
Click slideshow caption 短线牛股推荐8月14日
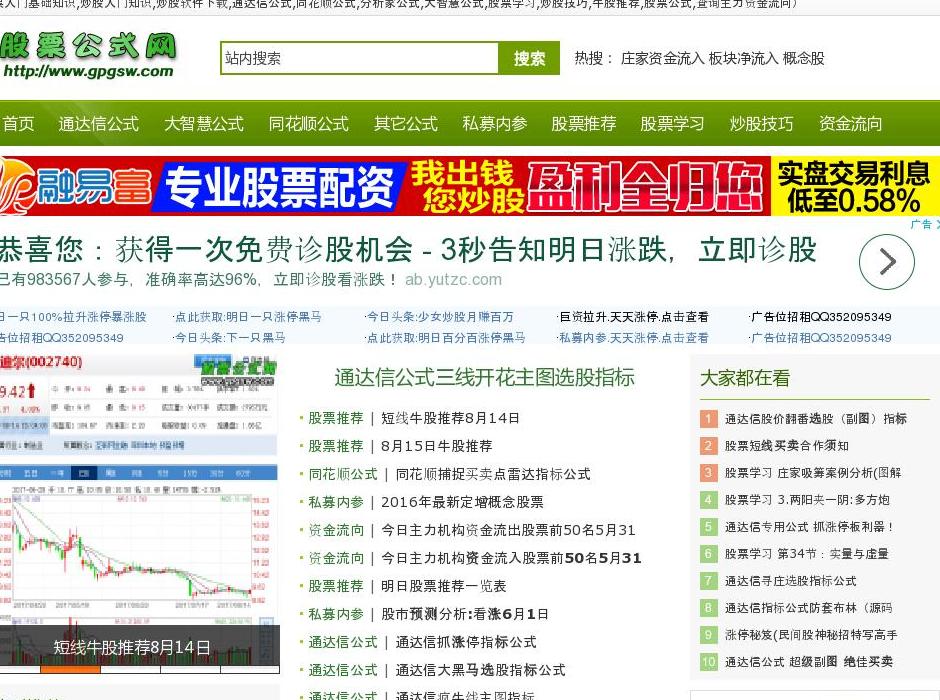pyautogui.click(x=132, y=647)
